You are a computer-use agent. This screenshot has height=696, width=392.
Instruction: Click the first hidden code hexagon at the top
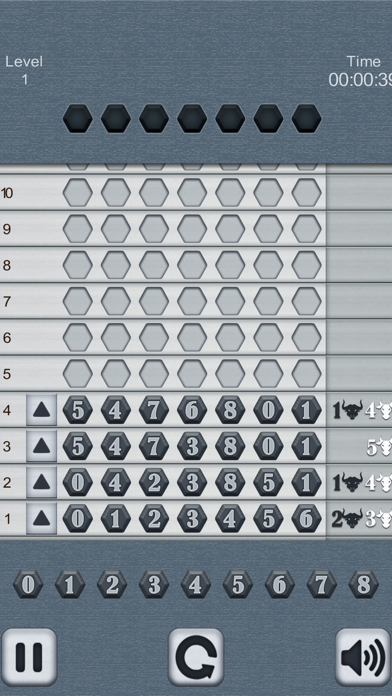(x=78, y=119)
